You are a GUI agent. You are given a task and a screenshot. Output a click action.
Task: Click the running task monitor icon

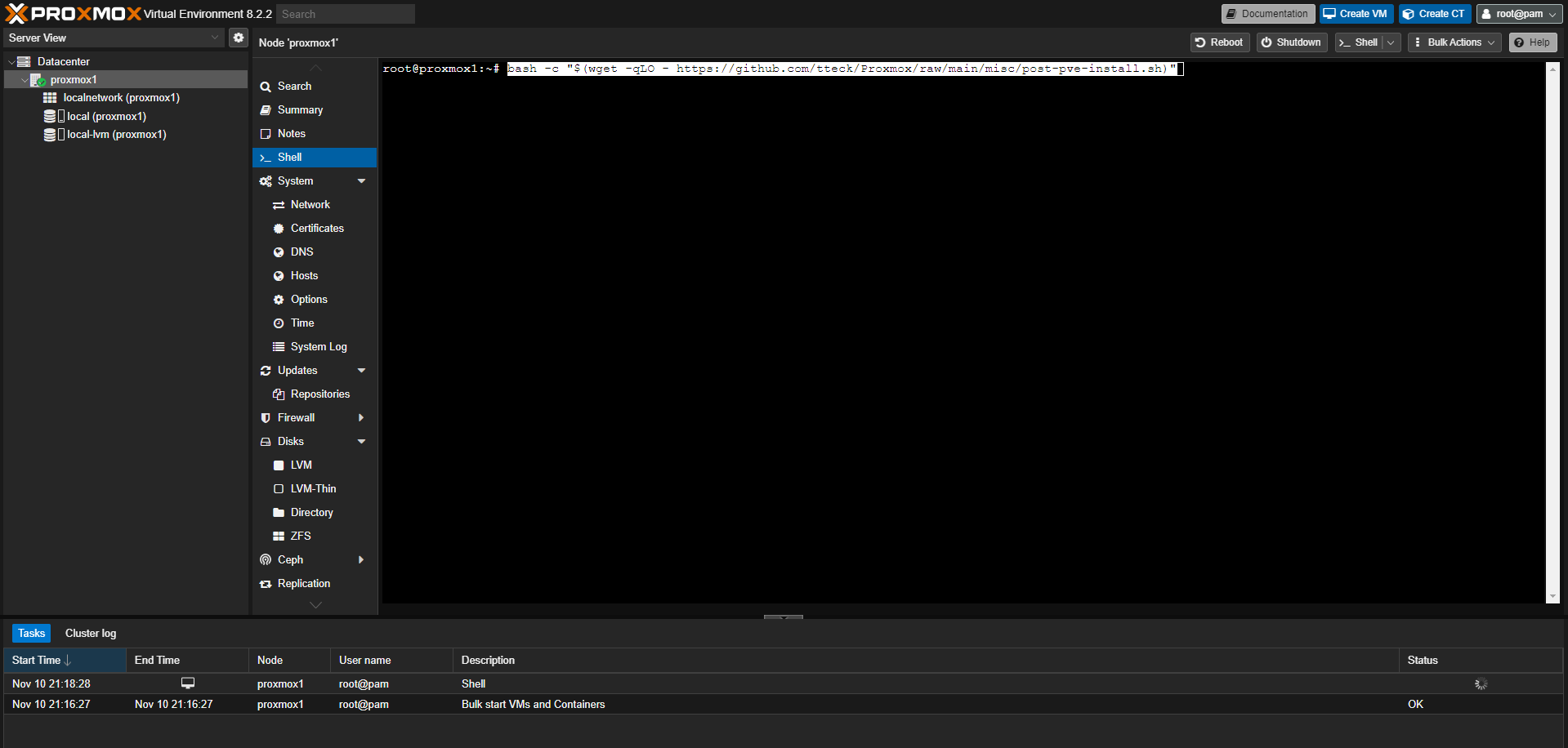click(x=188, y=683)
